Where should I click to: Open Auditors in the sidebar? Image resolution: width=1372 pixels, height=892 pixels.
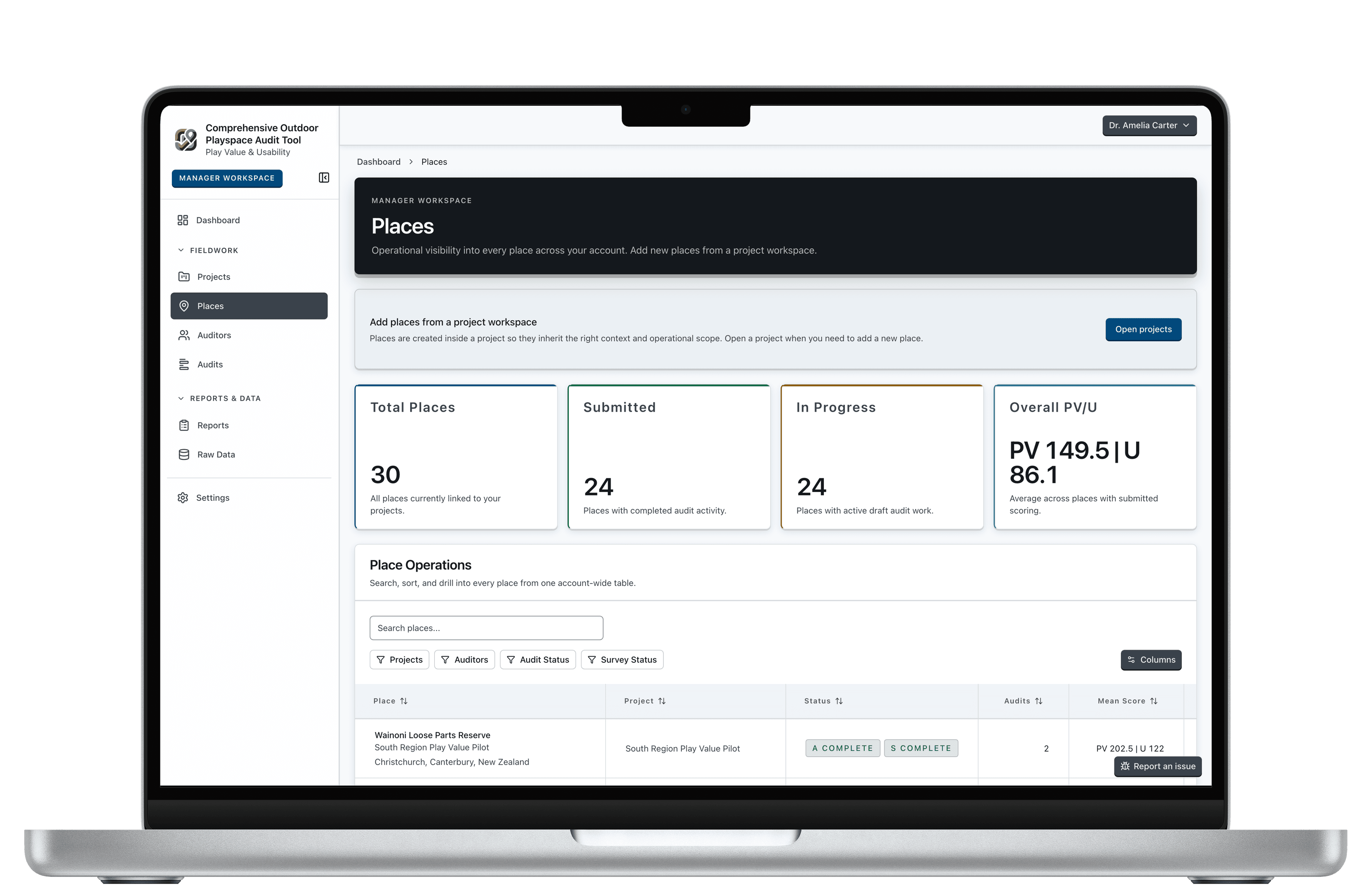[x=248, y=335]
